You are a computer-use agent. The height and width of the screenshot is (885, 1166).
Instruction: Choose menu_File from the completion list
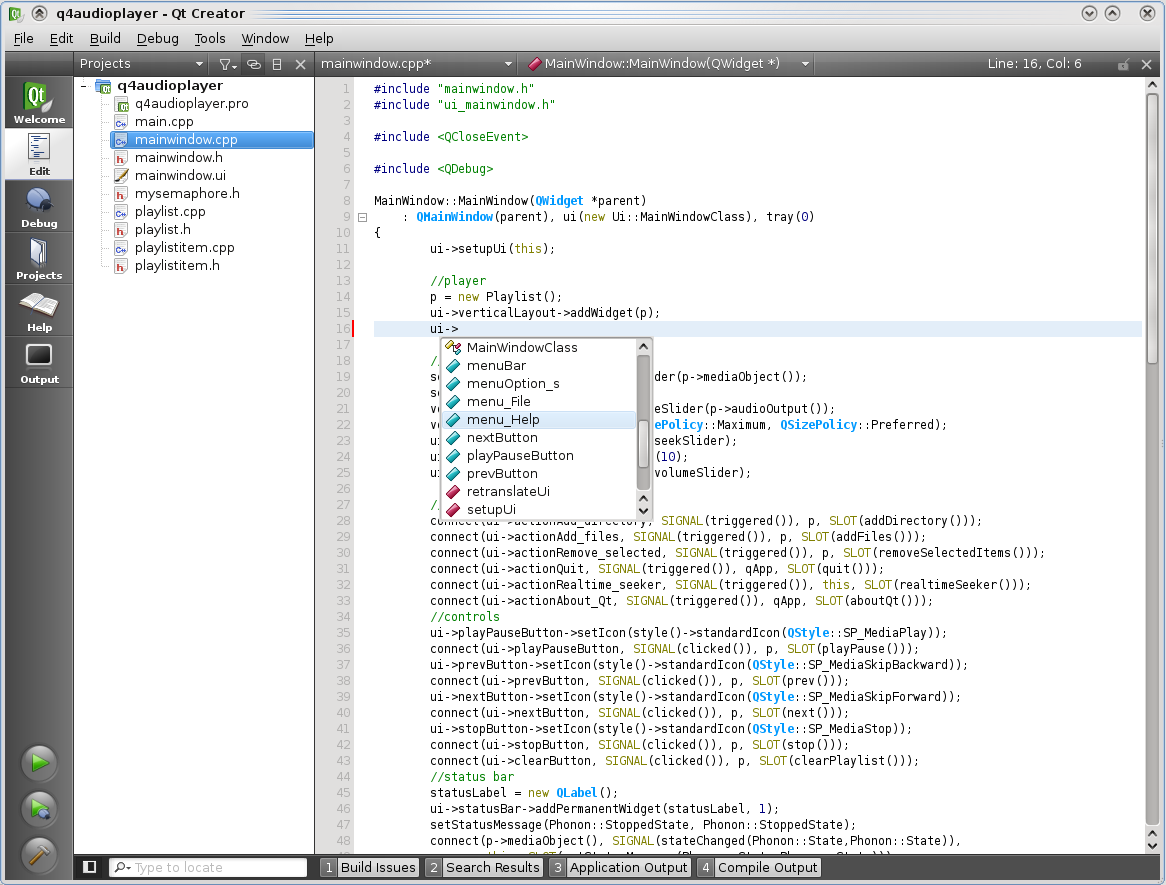click(540, 402)
